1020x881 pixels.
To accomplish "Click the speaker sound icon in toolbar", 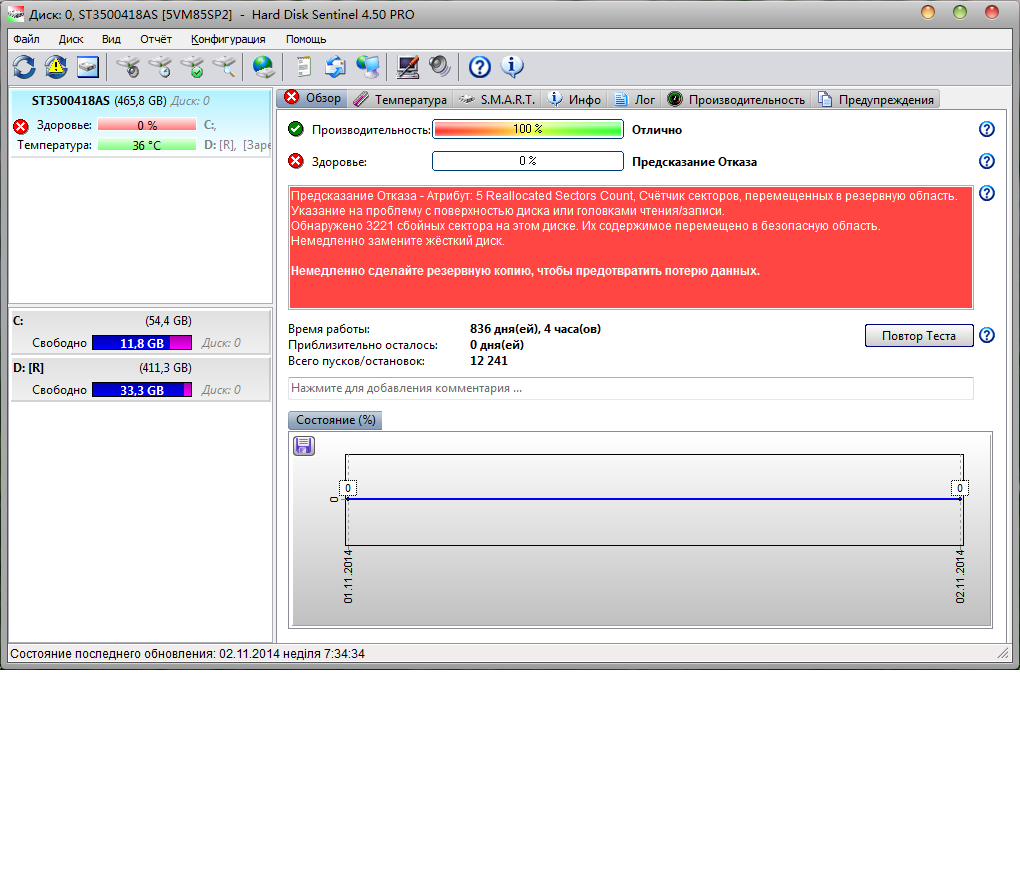I will pyautogui.click(x=440, y=67).
